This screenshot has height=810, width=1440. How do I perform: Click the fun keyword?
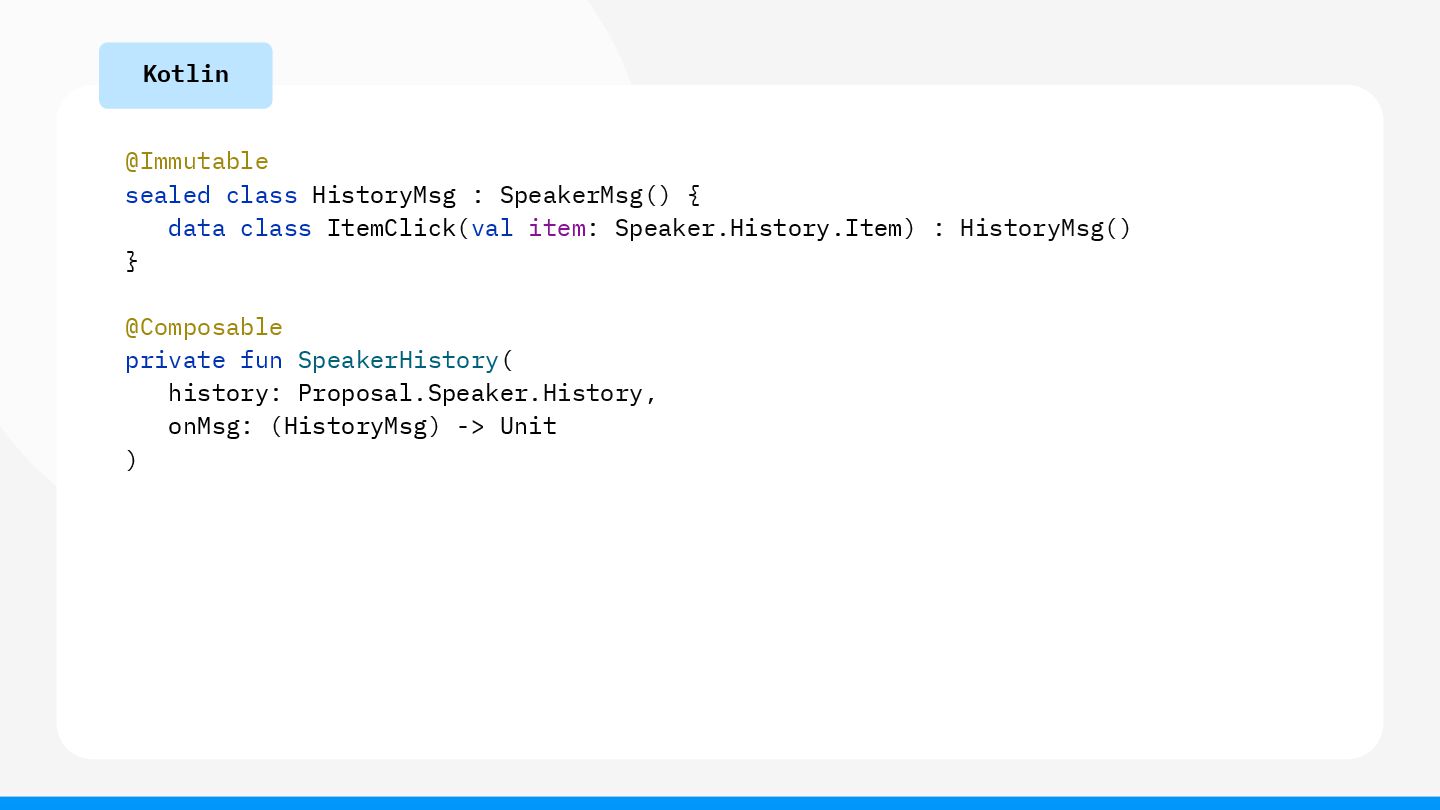point(261,360)
